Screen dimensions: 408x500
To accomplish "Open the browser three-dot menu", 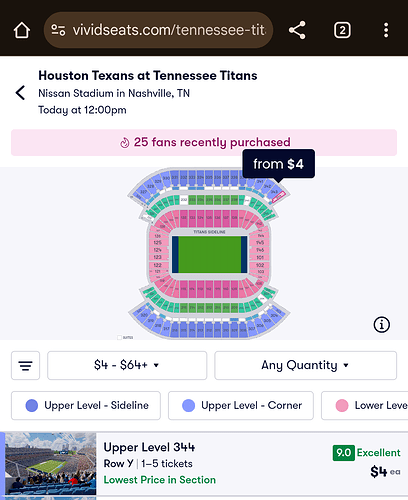I will tap(386, 30).
